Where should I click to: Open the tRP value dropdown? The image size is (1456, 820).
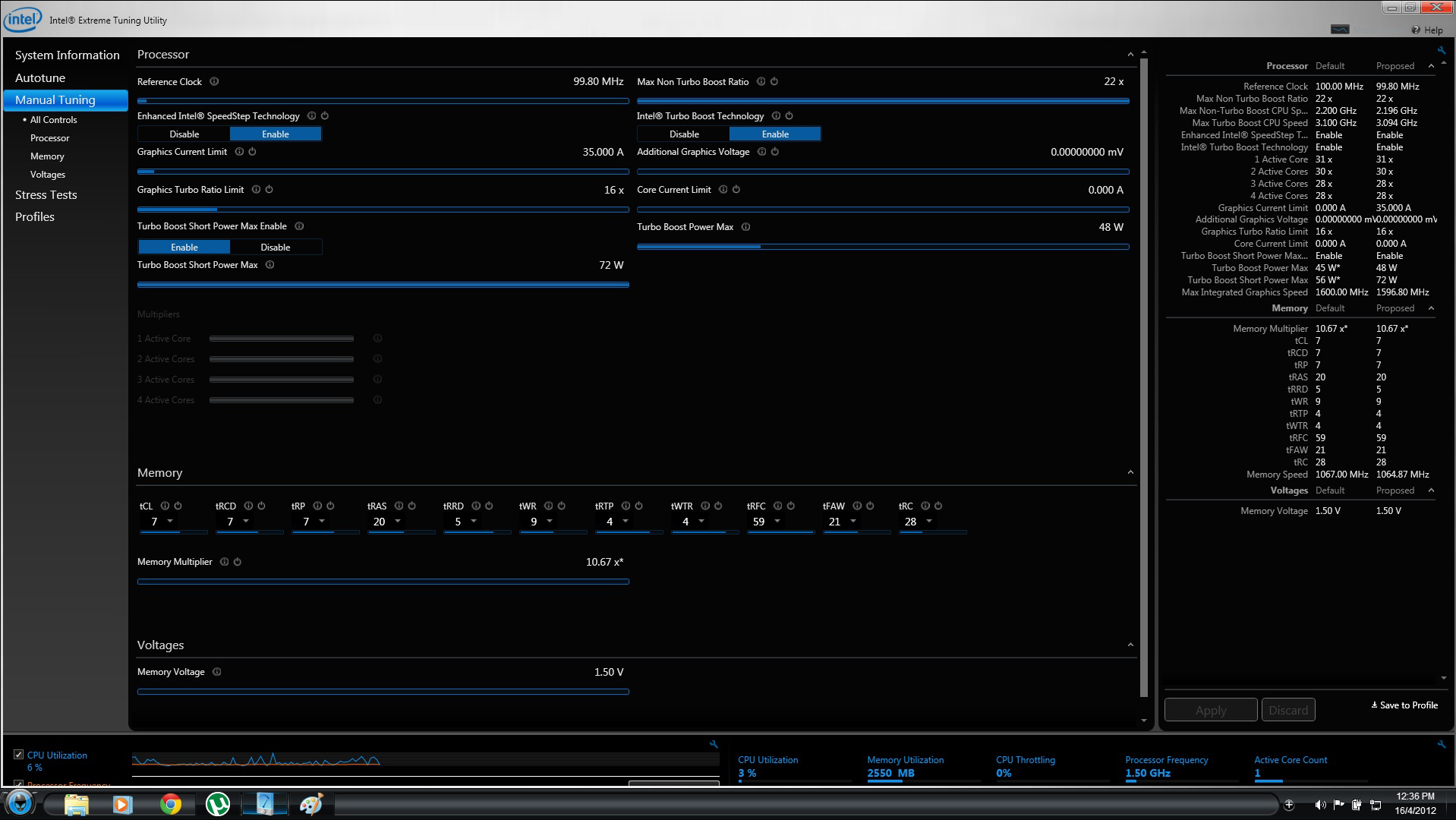click(x=322, y=521)
